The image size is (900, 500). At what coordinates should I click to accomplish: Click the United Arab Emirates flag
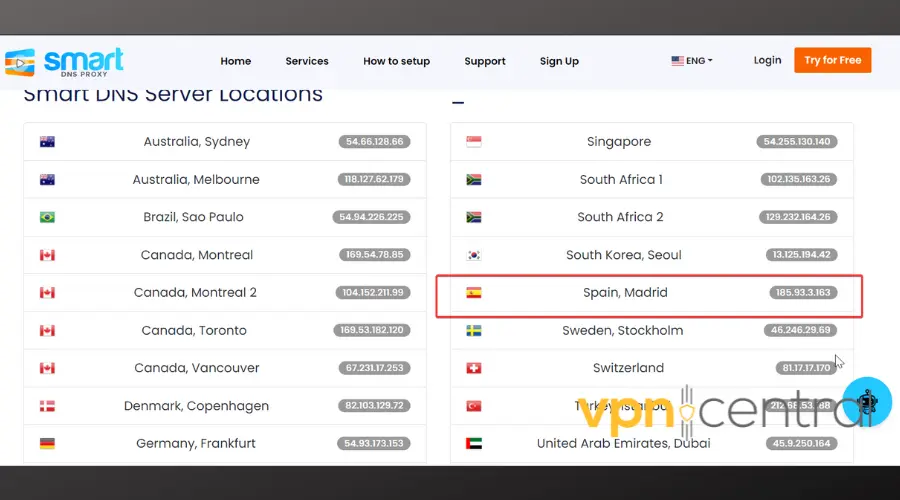pyautogui.click(x=474, y=443)
